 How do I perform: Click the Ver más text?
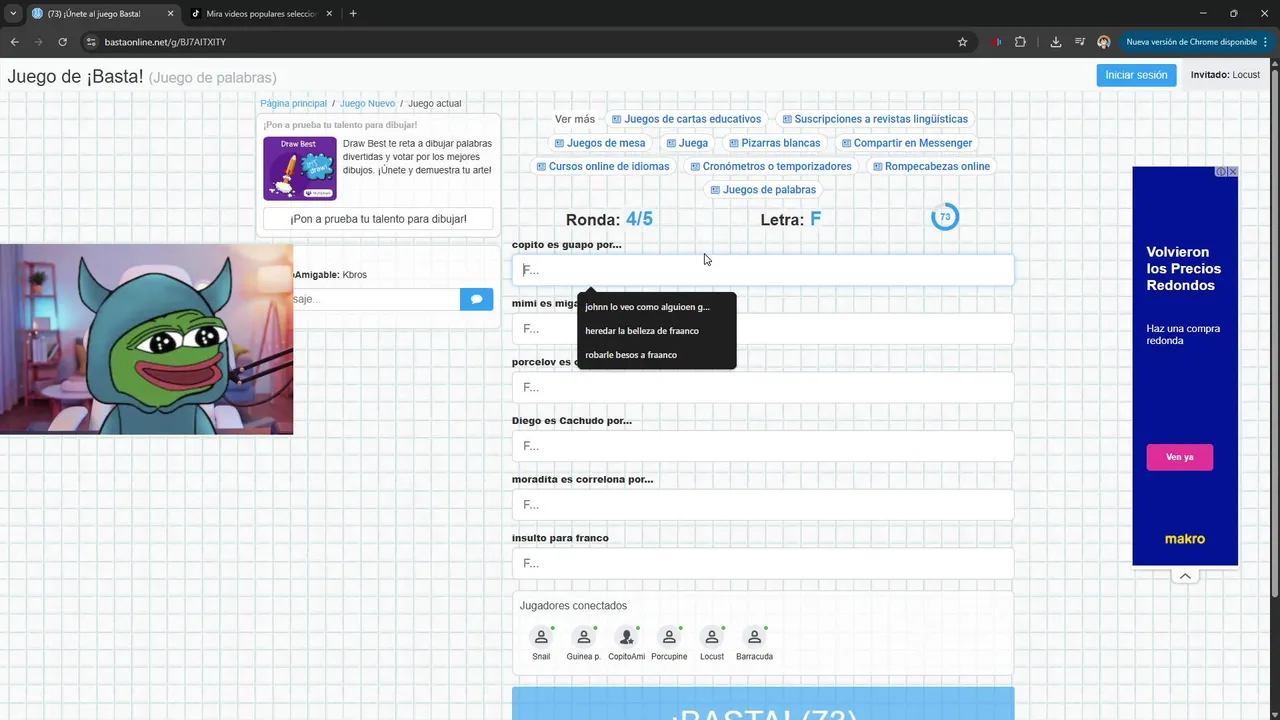575,119
